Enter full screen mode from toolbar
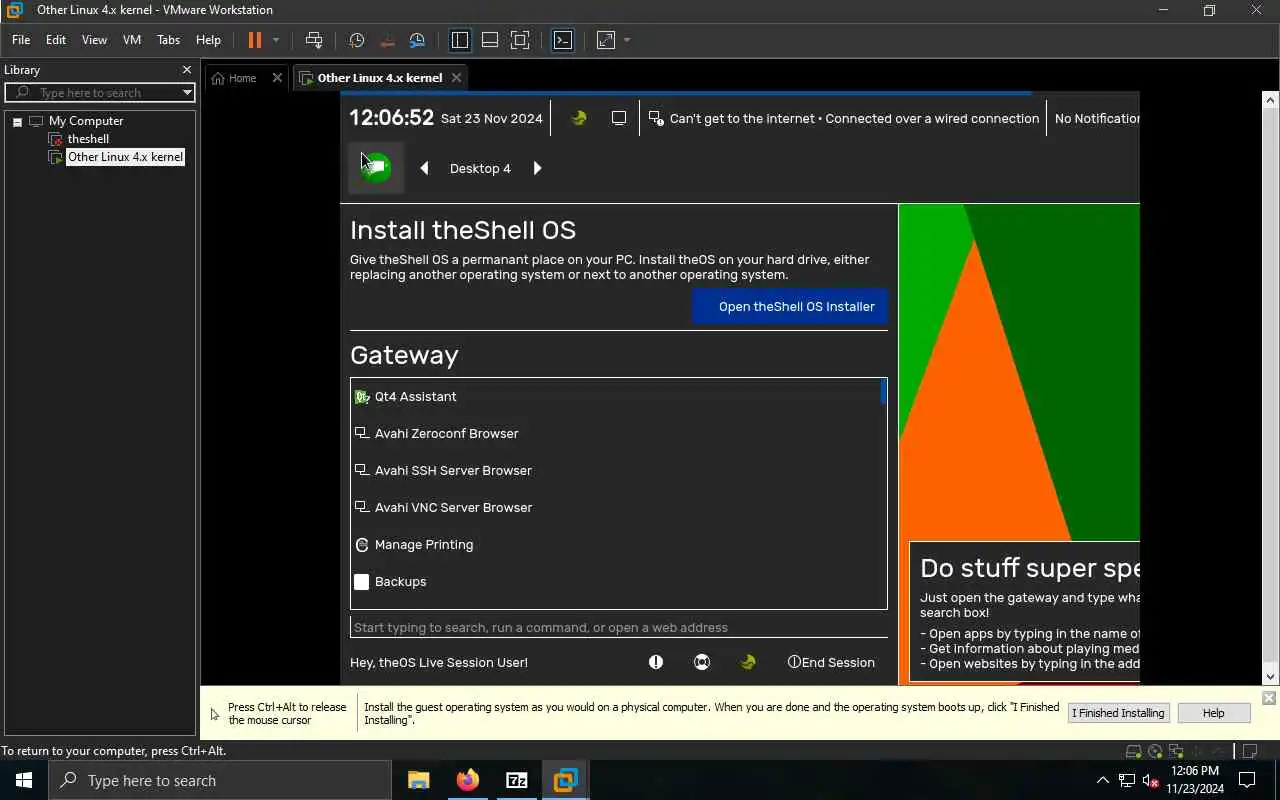The height and width of the screenshot is (800, 1280). [x=520, y=40]
